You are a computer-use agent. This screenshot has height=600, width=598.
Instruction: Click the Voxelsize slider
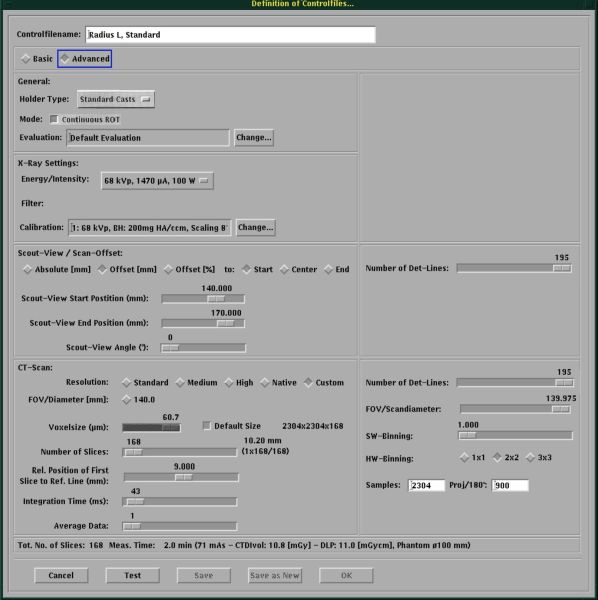(151, 427)
